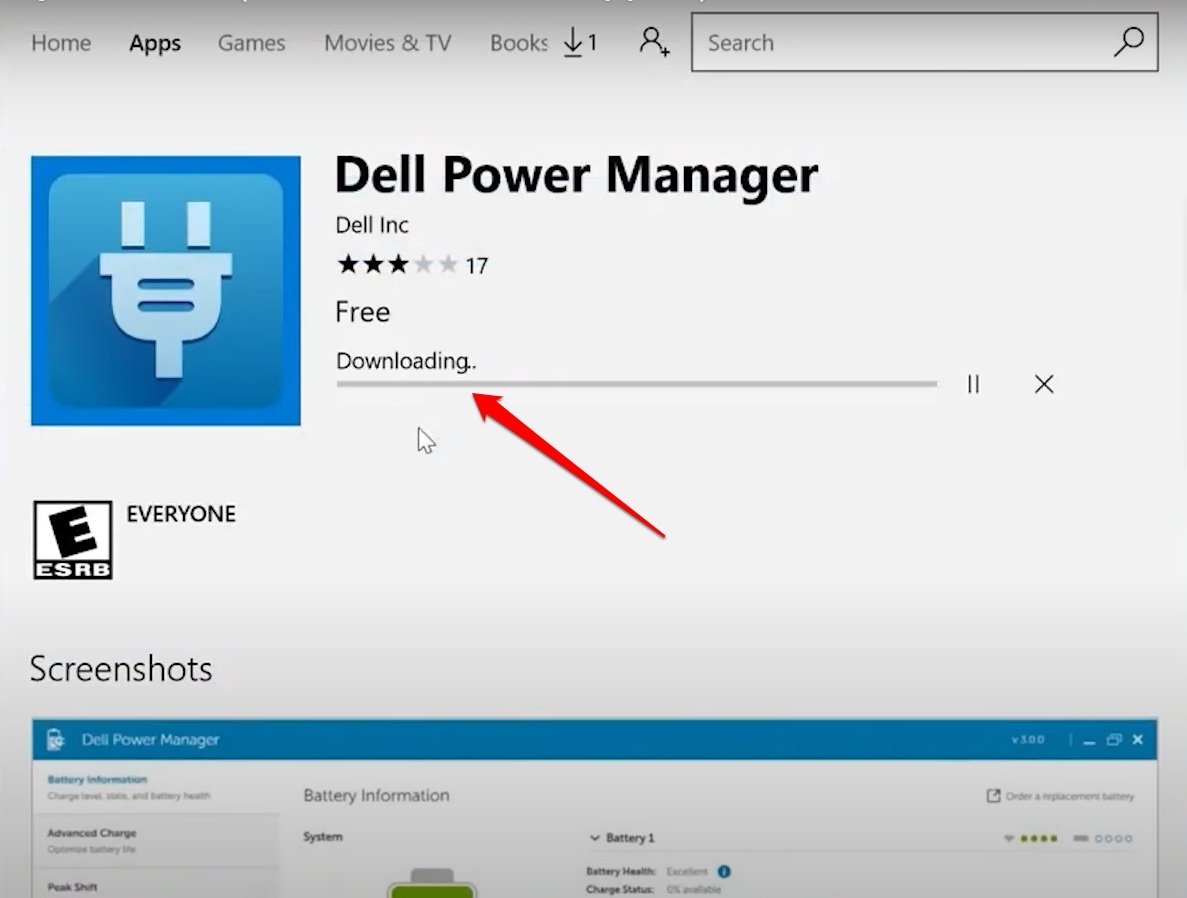Click the plug logo in the screenshot title bar
The width and height of the screenshot is (1187, 898).
(x=55, y=739)
